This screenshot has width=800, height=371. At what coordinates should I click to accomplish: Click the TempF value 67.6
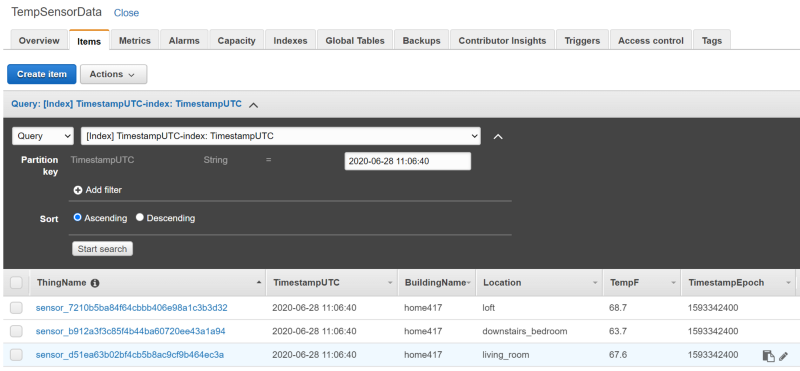point(618,355)
